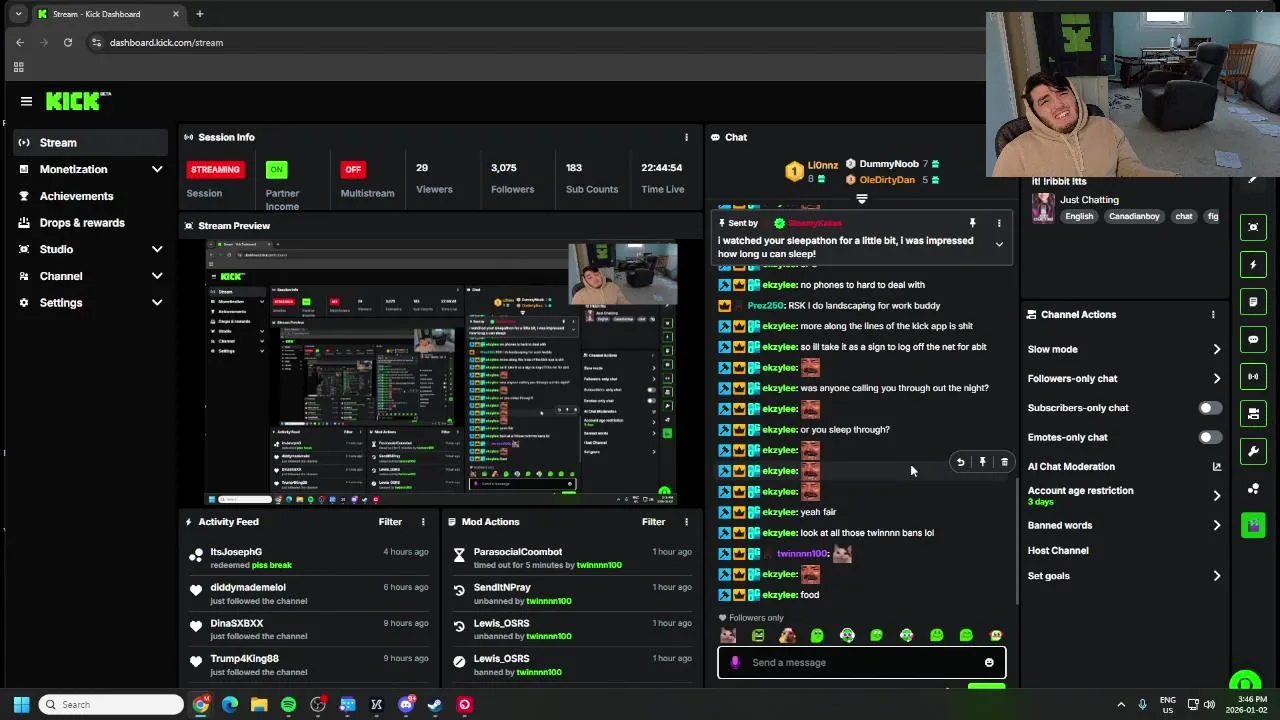
Task: Click the purple microphone icon in chat box
Action: (x=735, y=662)
